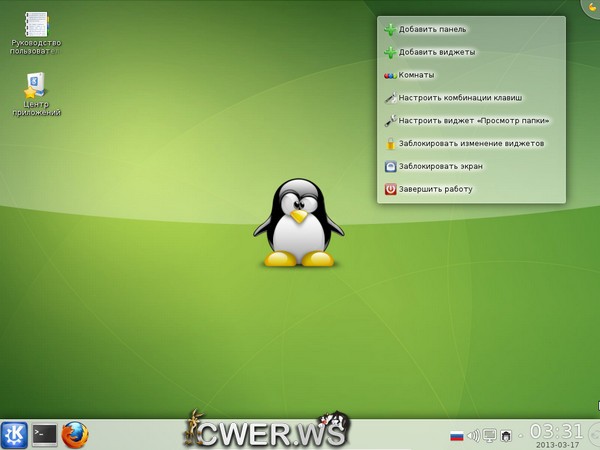Select Заблокировать изменение виджетов
This screenshot has height=450, width=600.
(x=471, y=144)
